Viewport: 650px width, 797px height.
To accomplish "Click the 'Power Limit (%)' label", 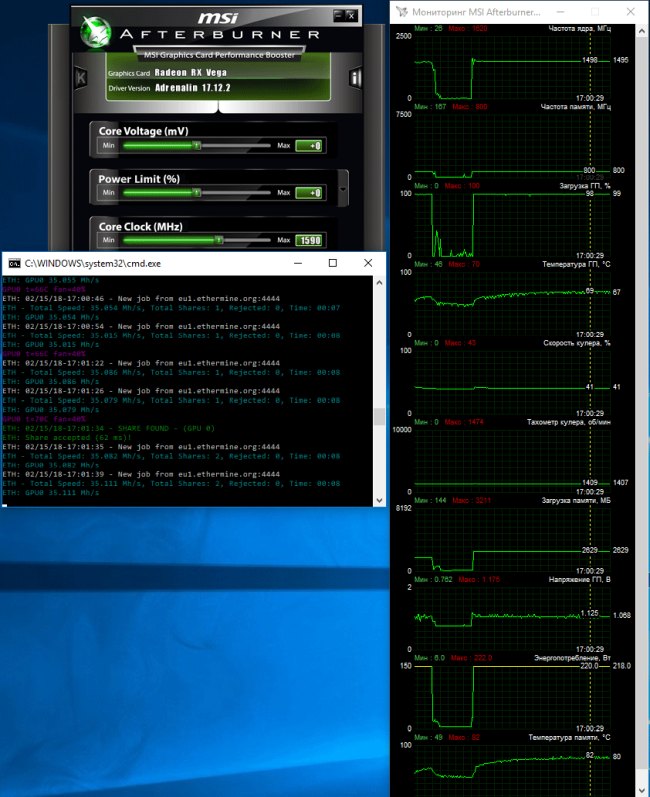I will [x=139, y=179].
